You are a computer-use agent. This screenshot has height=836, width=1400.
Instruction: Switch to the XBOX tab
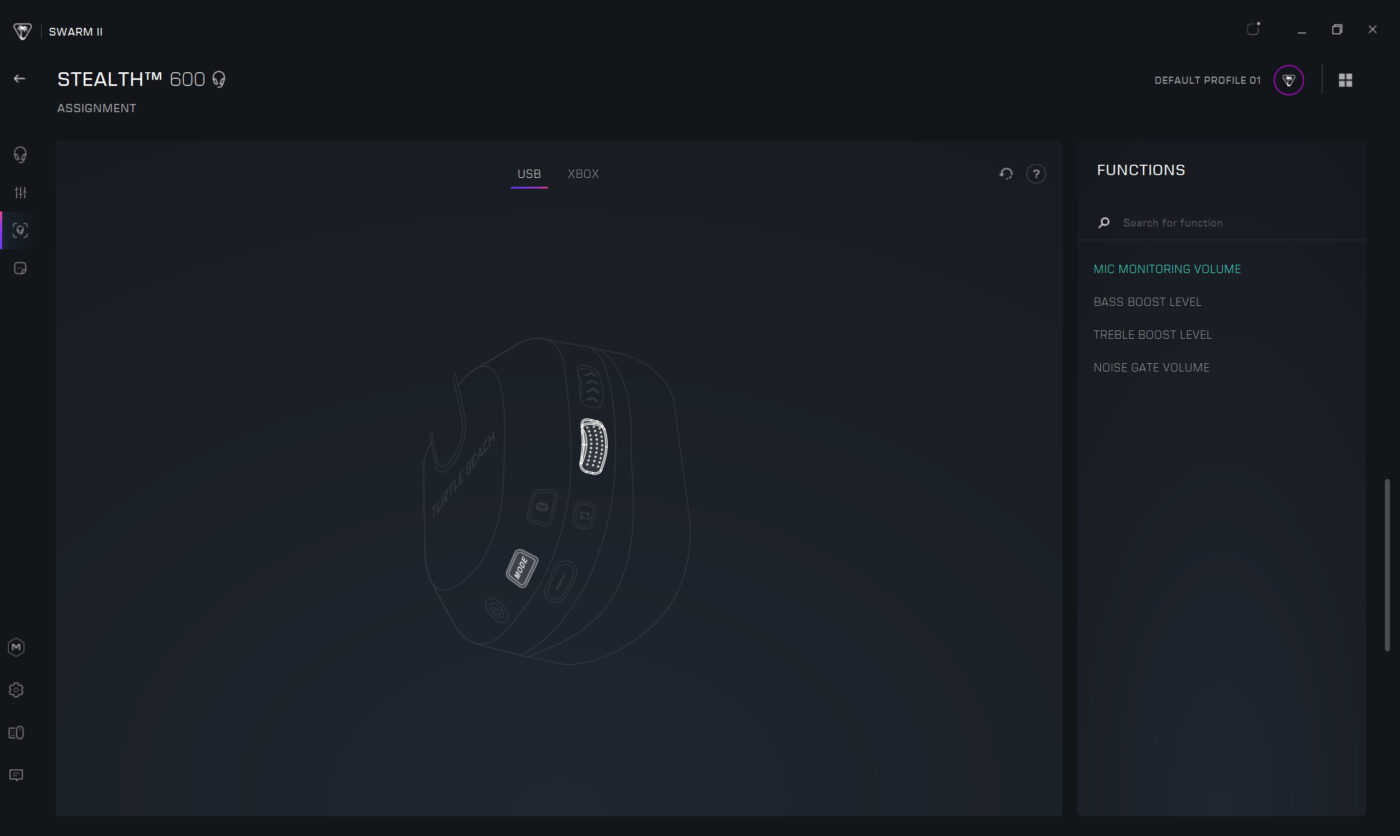583,174
